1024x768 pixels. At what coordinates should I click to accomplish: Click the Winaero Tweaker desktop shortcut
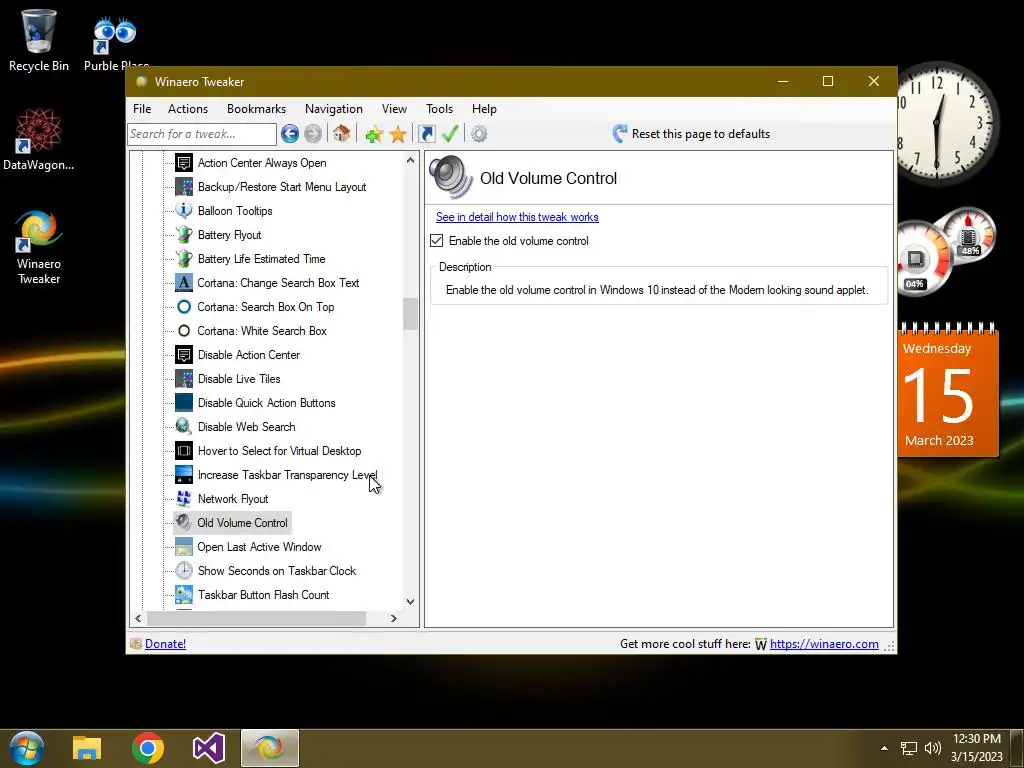[x=39, y=247]
